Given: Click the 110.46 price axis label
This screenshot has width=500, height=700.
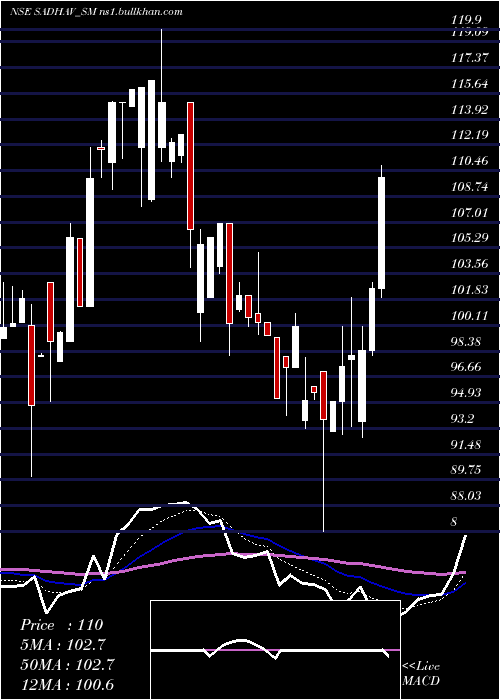Looking at the screenshot, I should tap(469, 161).
